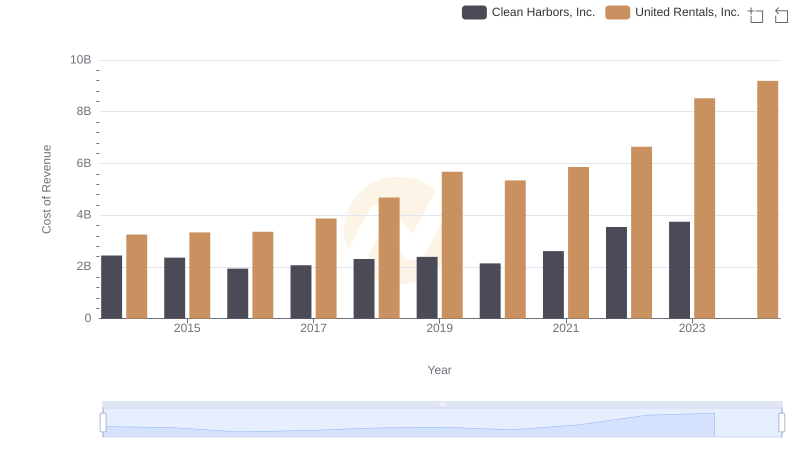Click the United Rentals bar for 2017

(326, 268)
